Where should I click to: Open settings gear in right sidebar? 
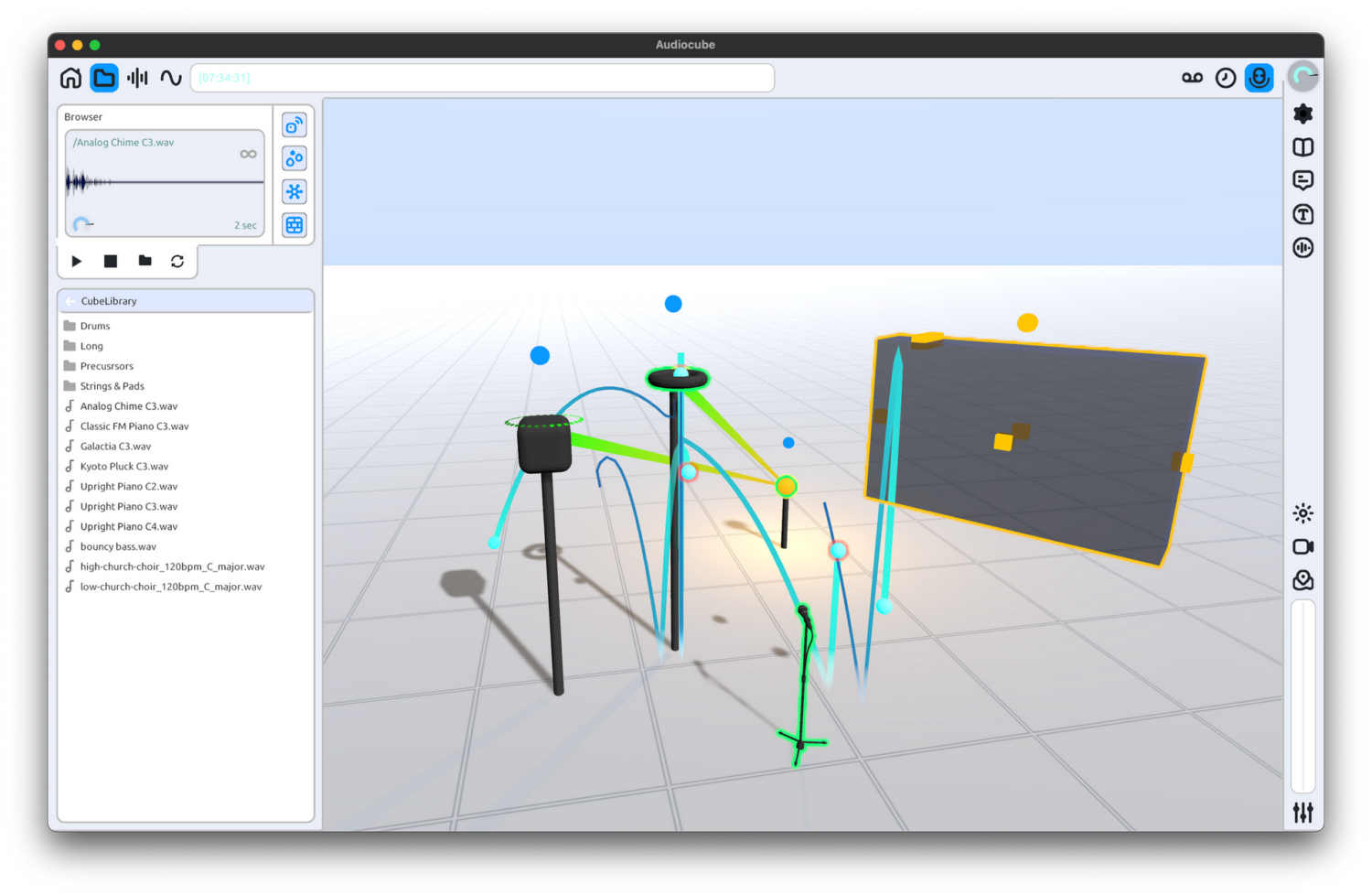click(1303, 113)
